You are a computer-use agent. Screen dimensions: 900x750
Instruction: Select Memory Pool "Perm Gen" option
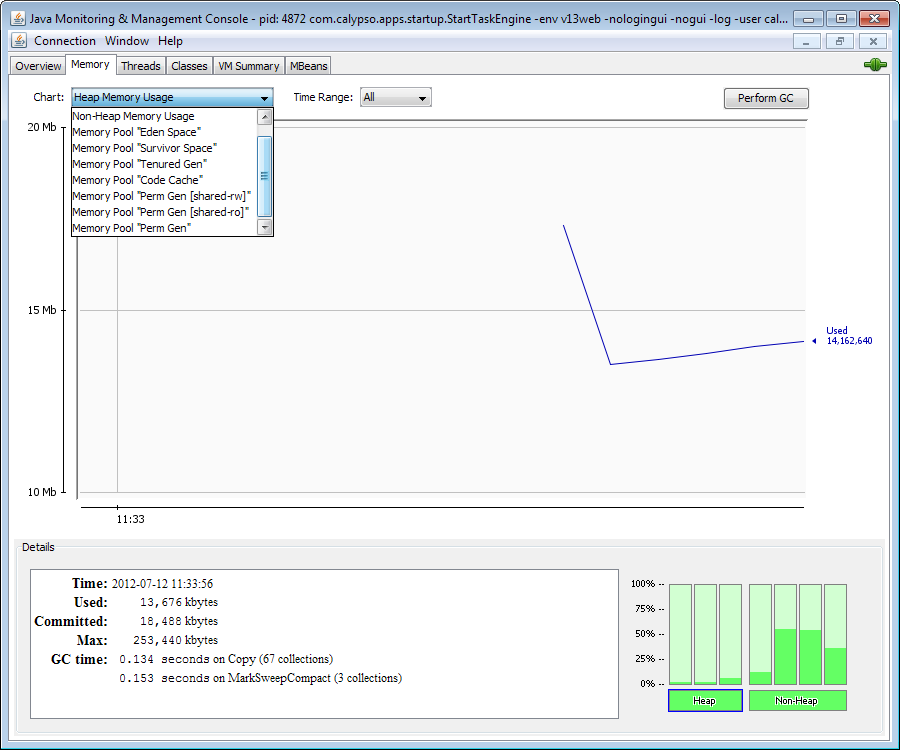165,228
